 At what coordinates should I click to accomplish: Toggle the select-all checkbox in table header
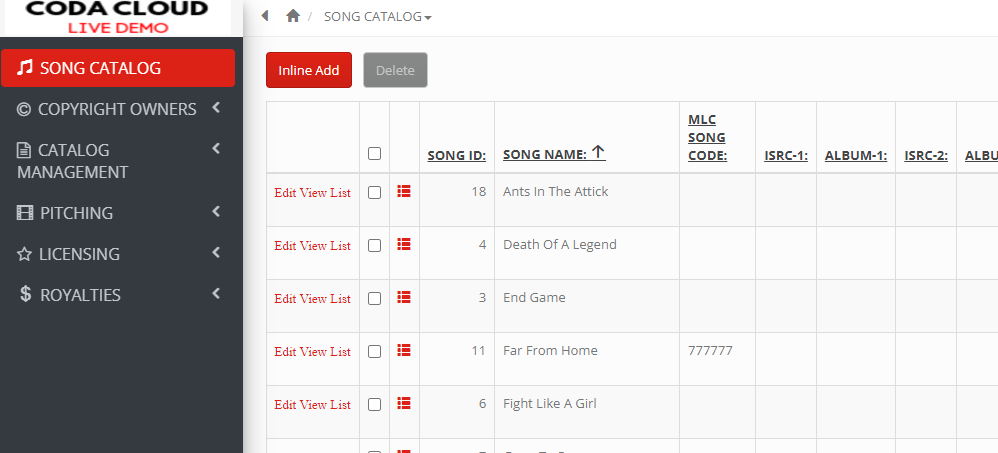coord(374,153)
